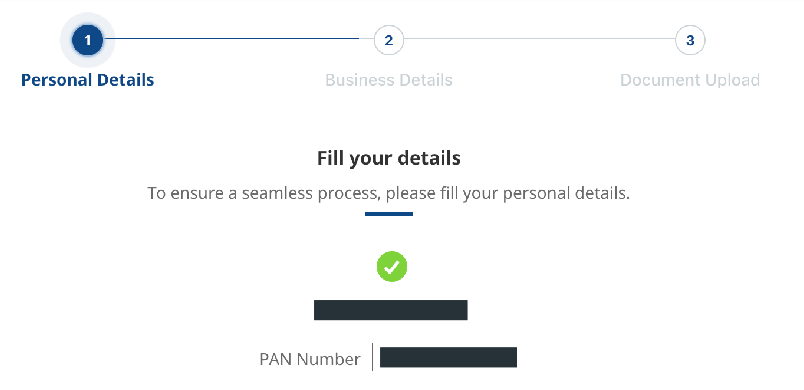
Task: Click the redacted name bar
Action: click(391, 310)
